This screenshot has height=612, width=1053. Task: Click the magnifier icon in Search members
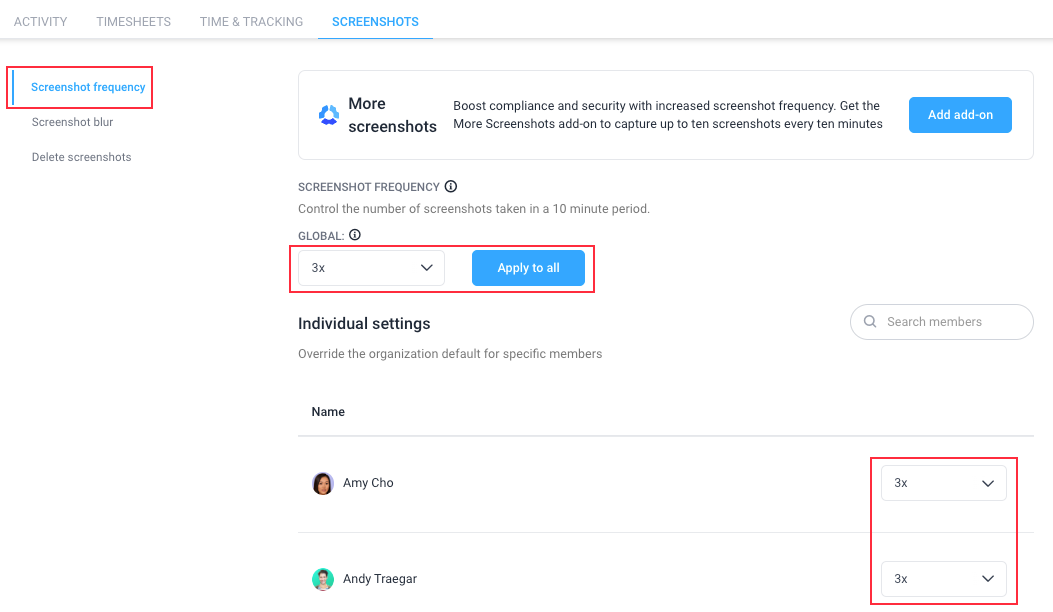(x=870, y=321)
